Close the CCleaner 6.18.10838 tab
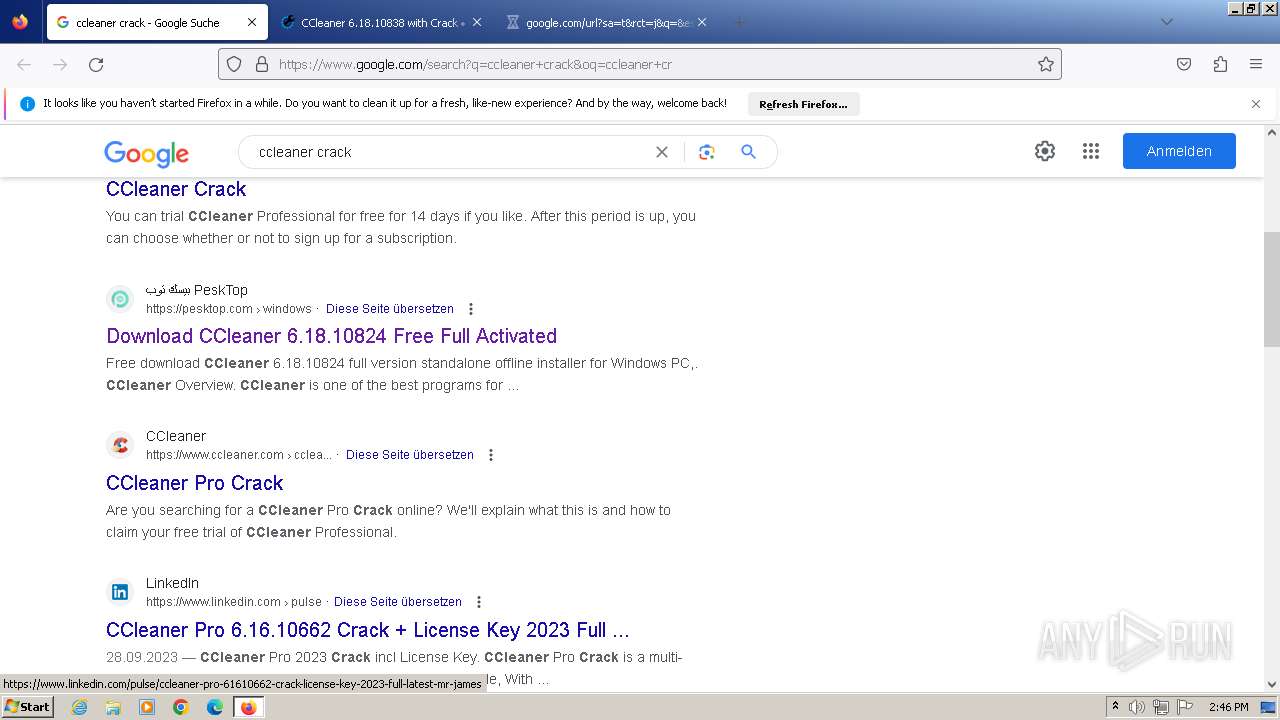Image resolution: width=1280 pixels, height=720 pixels. 477,22
